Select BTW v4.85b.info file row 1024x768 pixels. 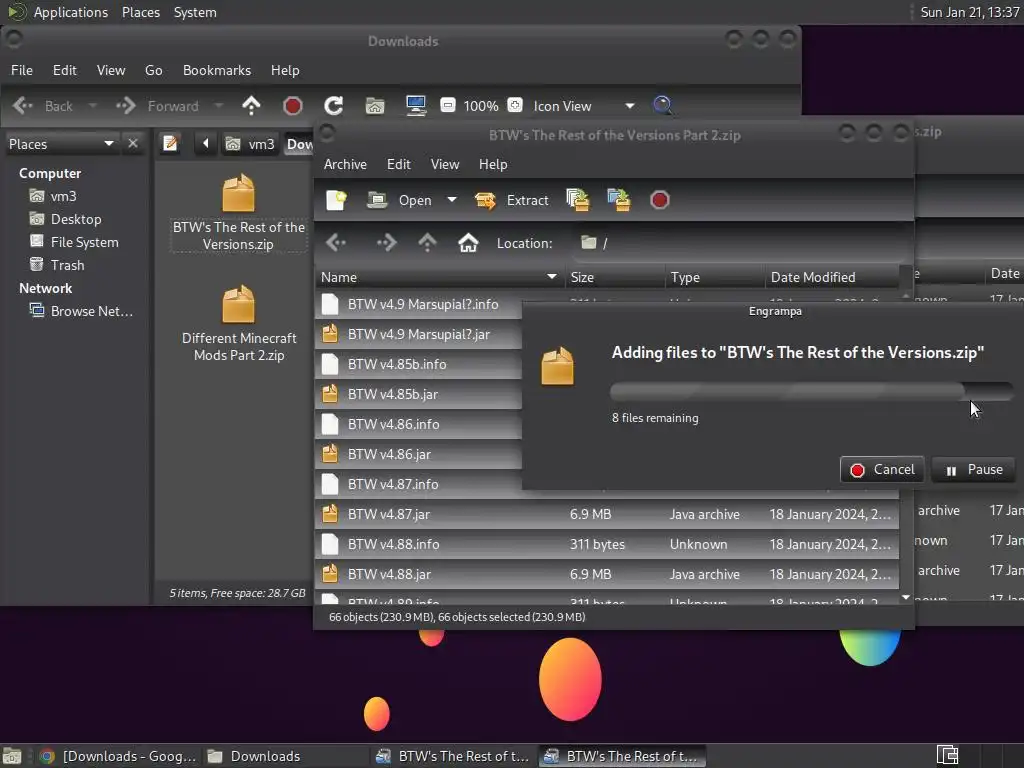pos(419,364)
